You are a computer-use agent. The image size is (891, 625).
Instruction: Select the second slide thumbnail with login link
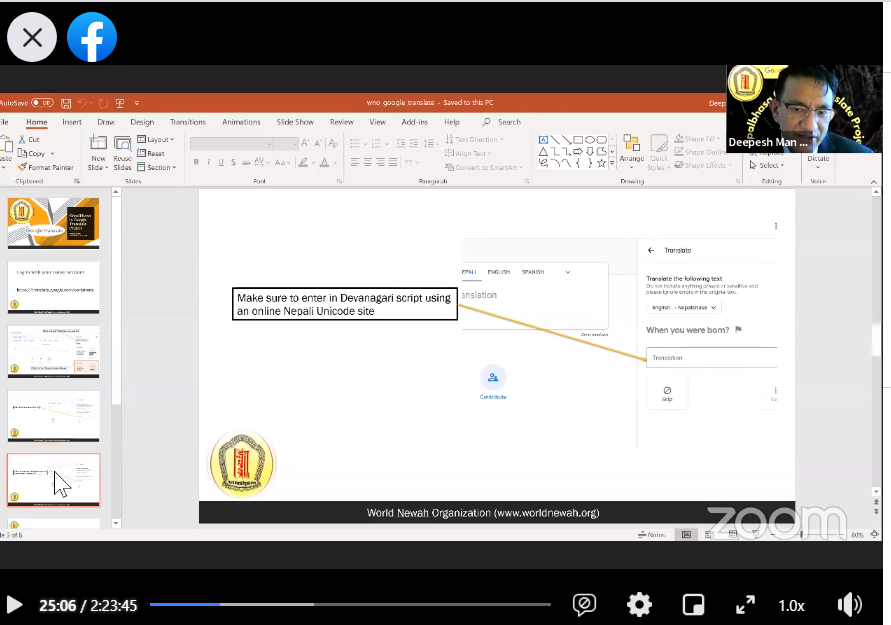pos(53,288)
